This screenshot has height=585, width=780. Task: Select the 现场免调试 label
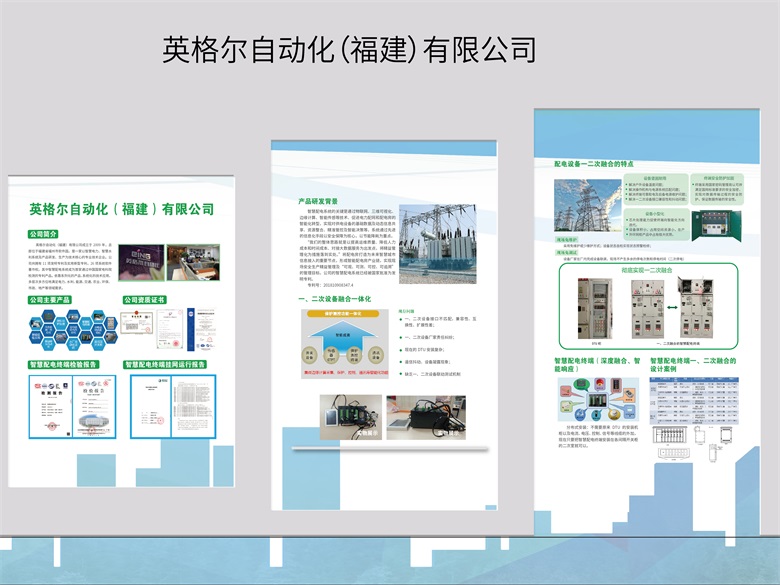click(x=567, y=253)
